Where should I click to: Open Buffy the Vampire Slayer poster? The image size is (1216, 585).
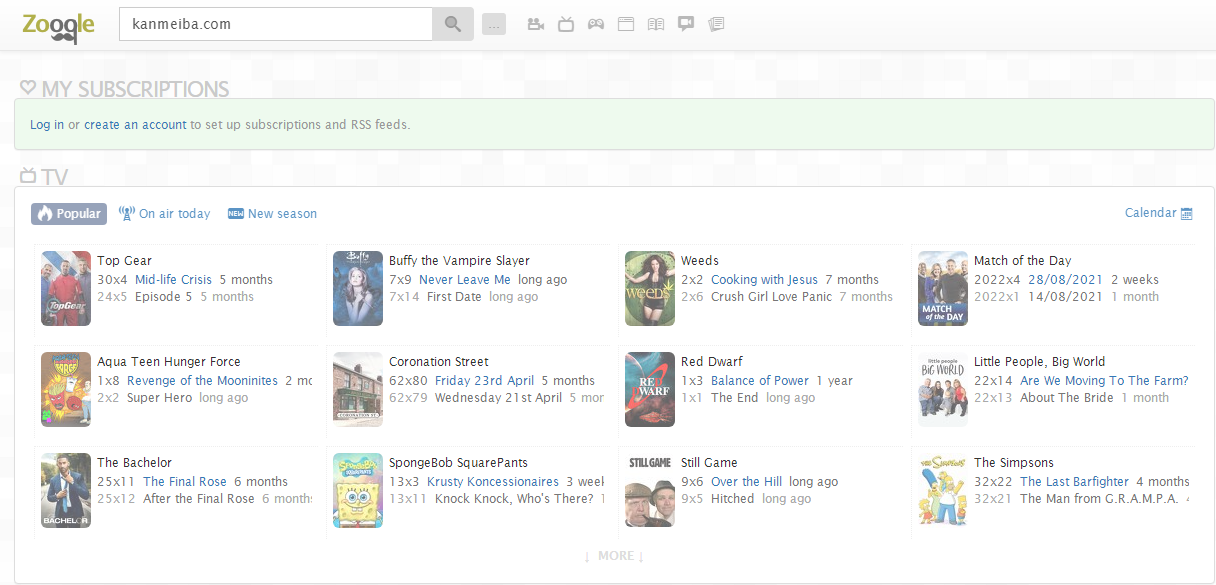358,288
